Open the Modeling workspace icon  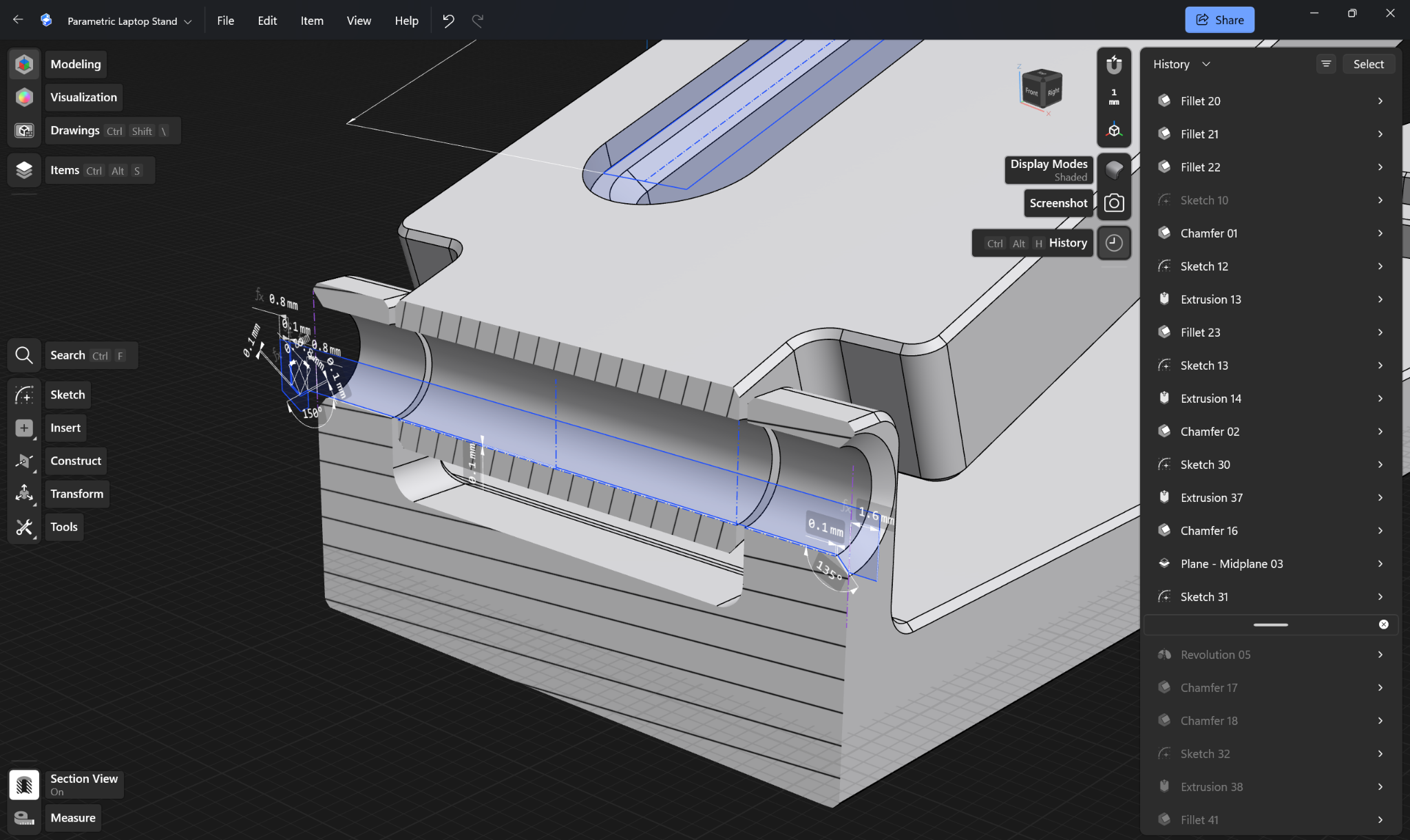(24, 64)
